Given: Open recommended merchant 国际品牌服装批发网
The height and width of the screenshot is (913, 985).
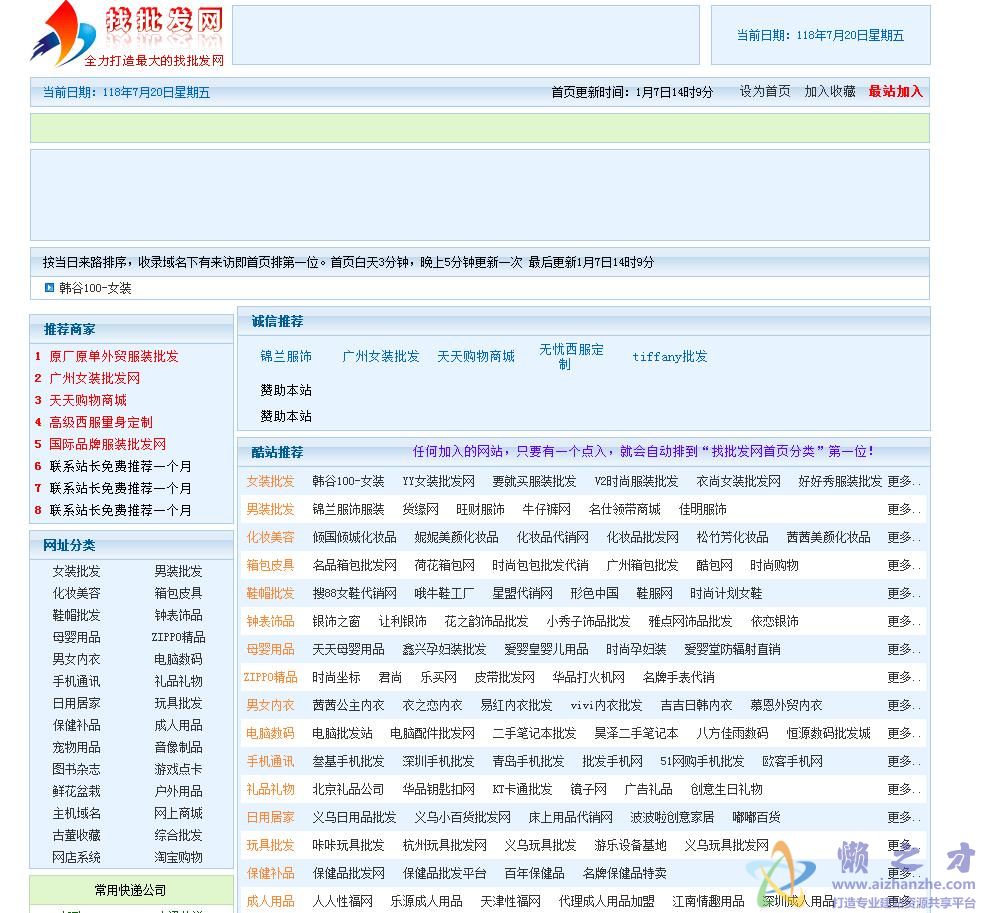Looking at the screenshot, I should pyautogui.click(x=107, y=444).
